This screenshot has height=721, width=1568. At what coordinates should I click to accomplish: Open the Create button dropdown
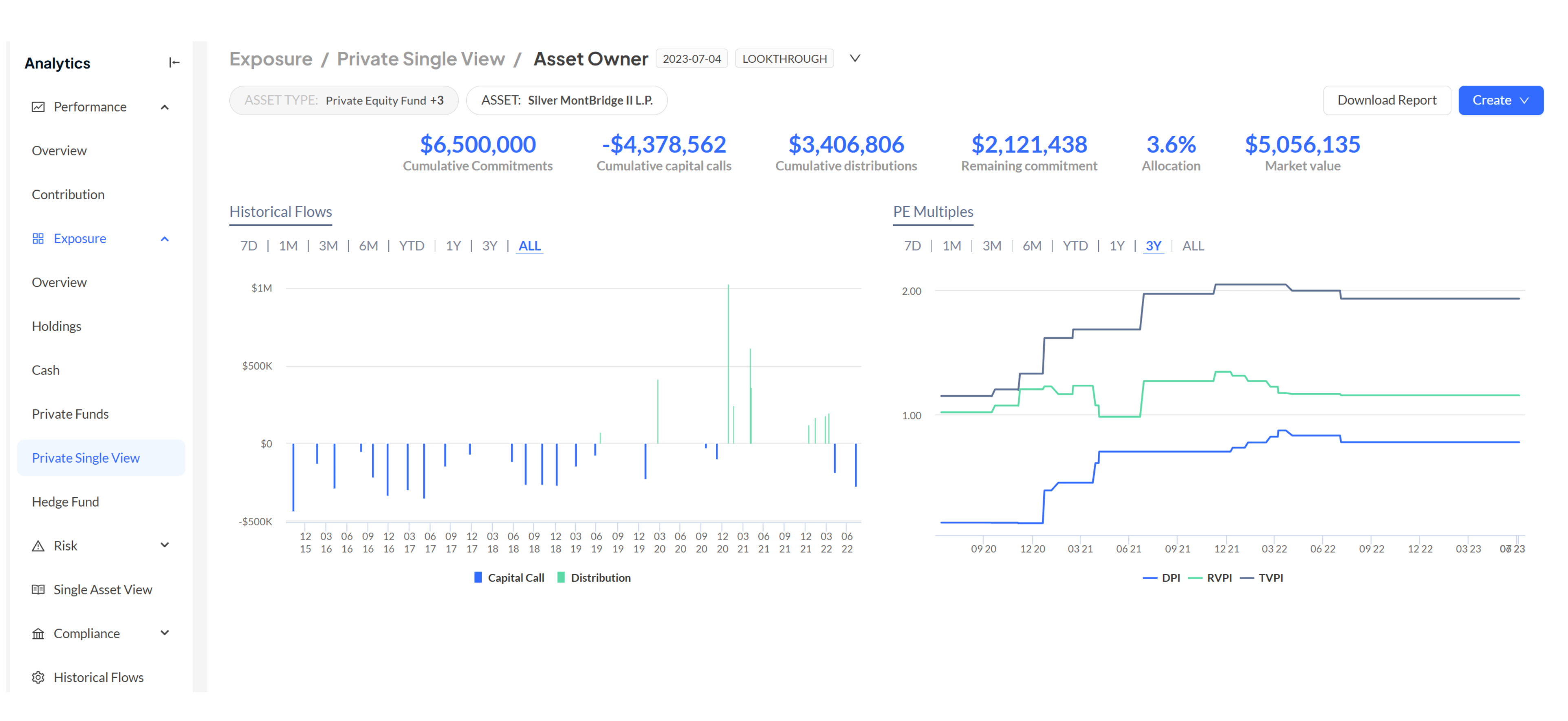pos(1501,101)
